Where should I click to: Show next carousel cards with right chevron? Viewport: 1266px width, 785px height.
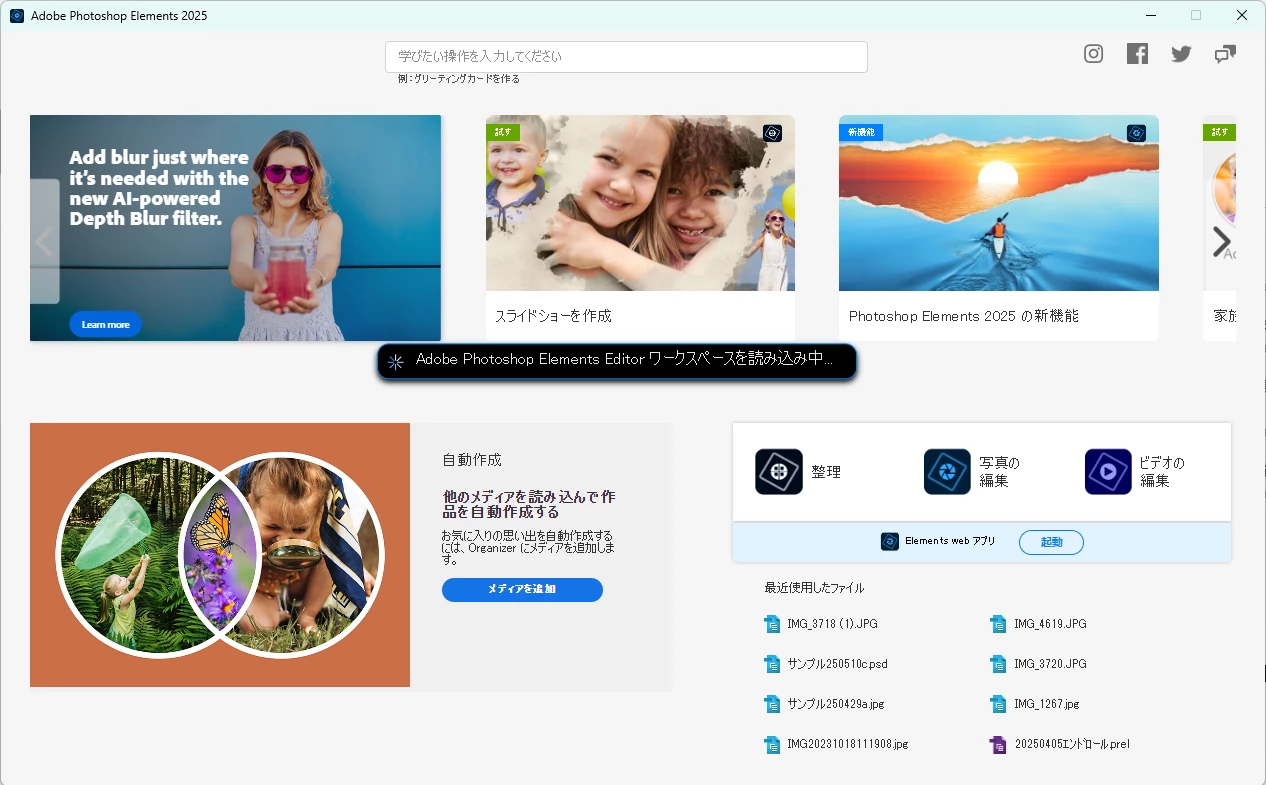tap(1221, 241)
